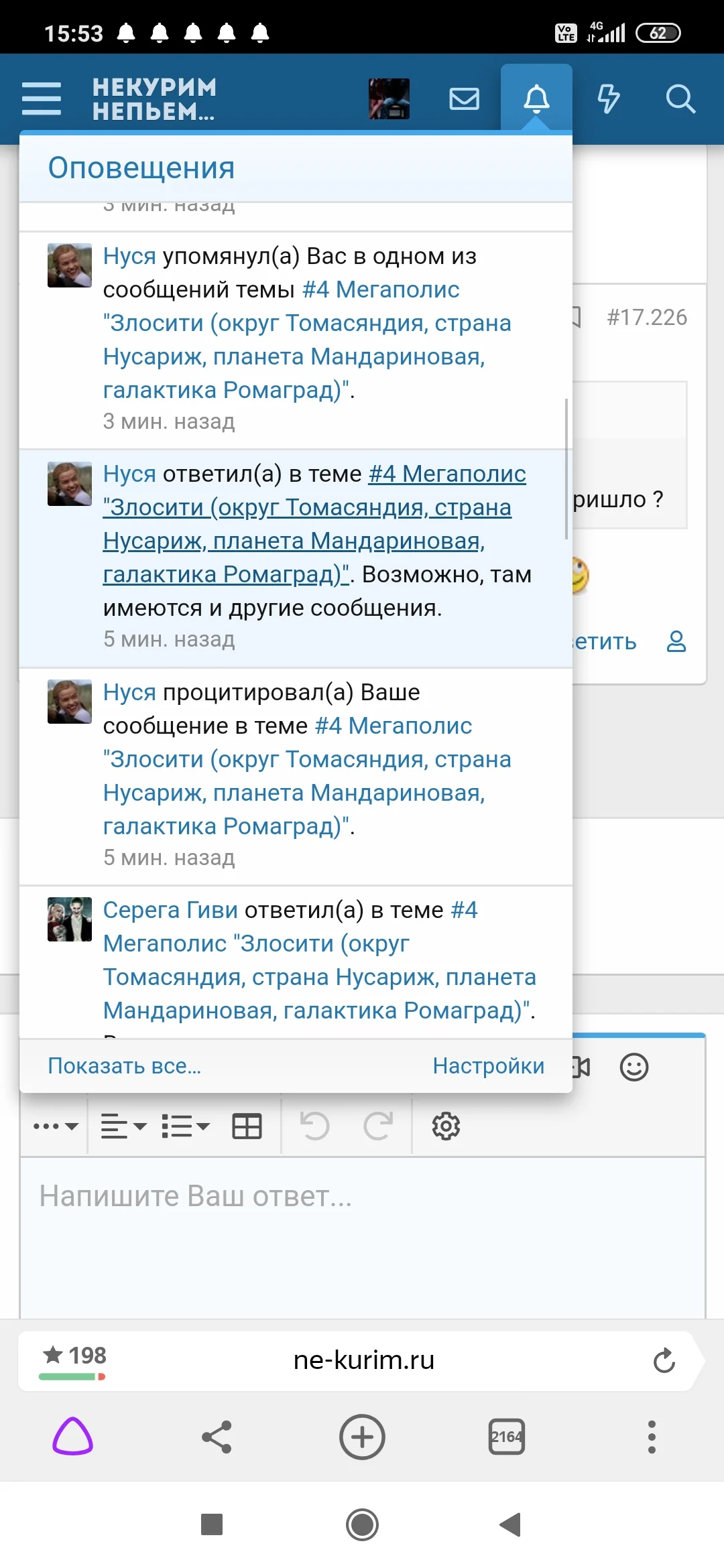Open the tabs counter 2164
This screenshot has width=724, height=1568.
507,1437
